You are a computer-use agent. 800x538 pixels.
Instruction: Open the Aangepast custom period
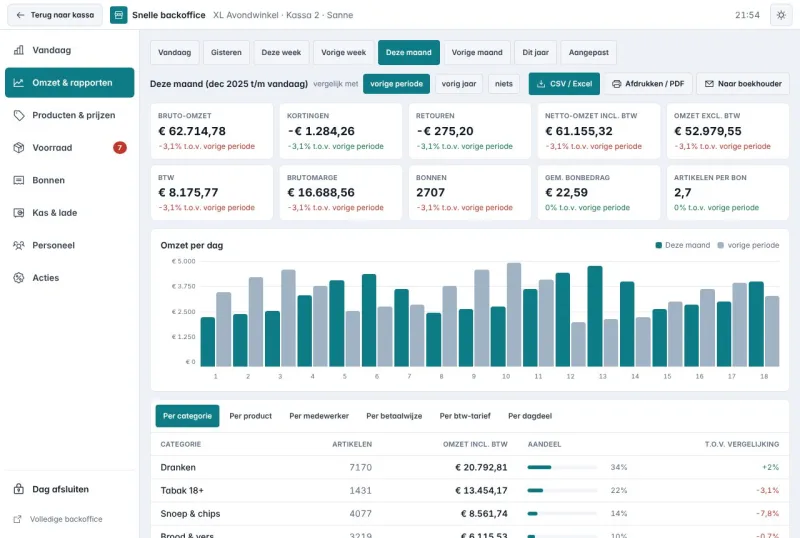coord(589,53)
